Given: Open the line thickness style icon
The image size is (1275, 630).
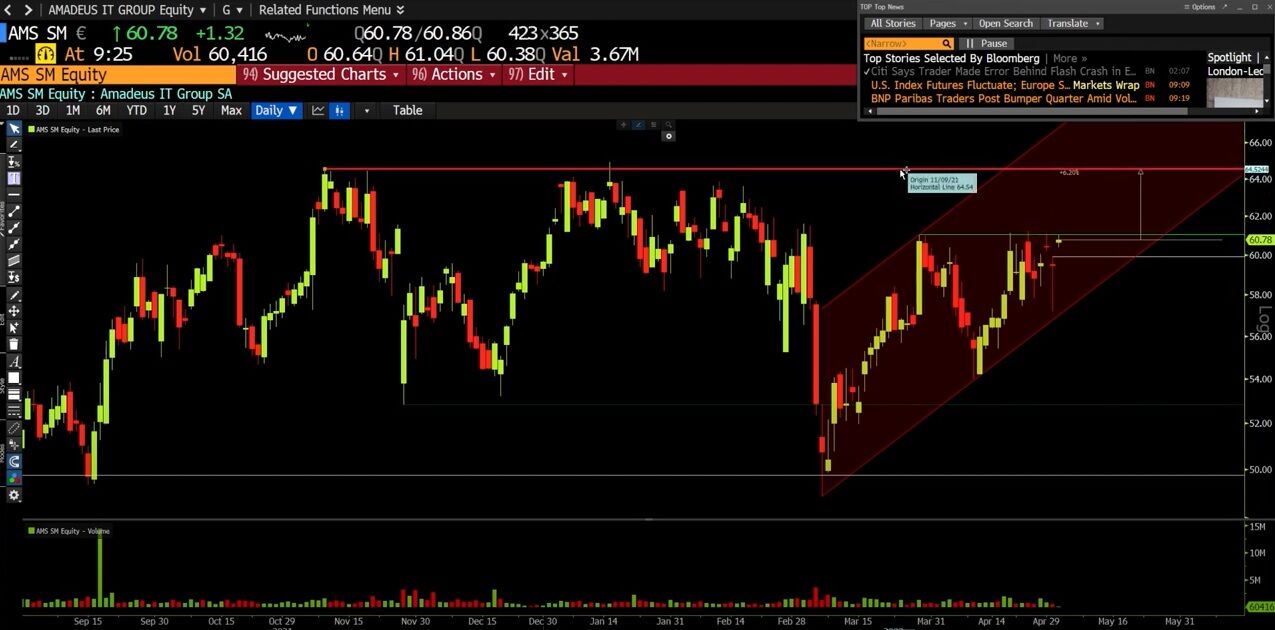Looking at the screenshot, I should 14,392.
